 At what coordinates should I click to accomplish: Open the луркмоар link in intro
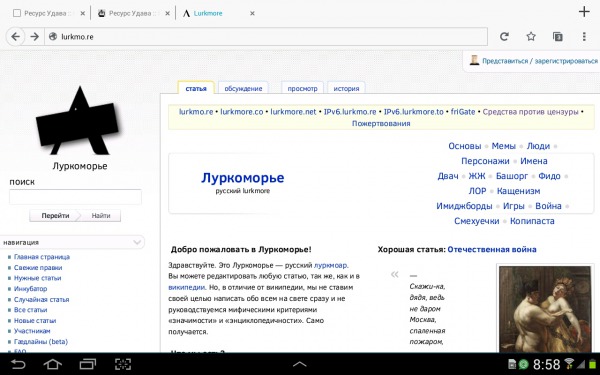coord(331,265)
